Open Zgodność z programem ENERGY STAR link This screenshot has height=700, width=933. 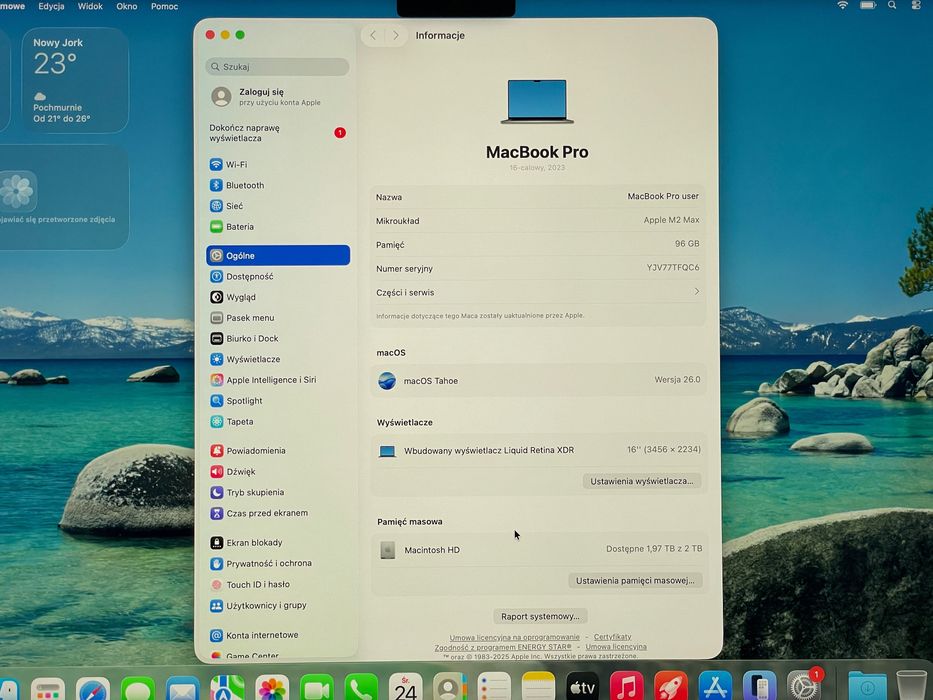coord(503,647)
